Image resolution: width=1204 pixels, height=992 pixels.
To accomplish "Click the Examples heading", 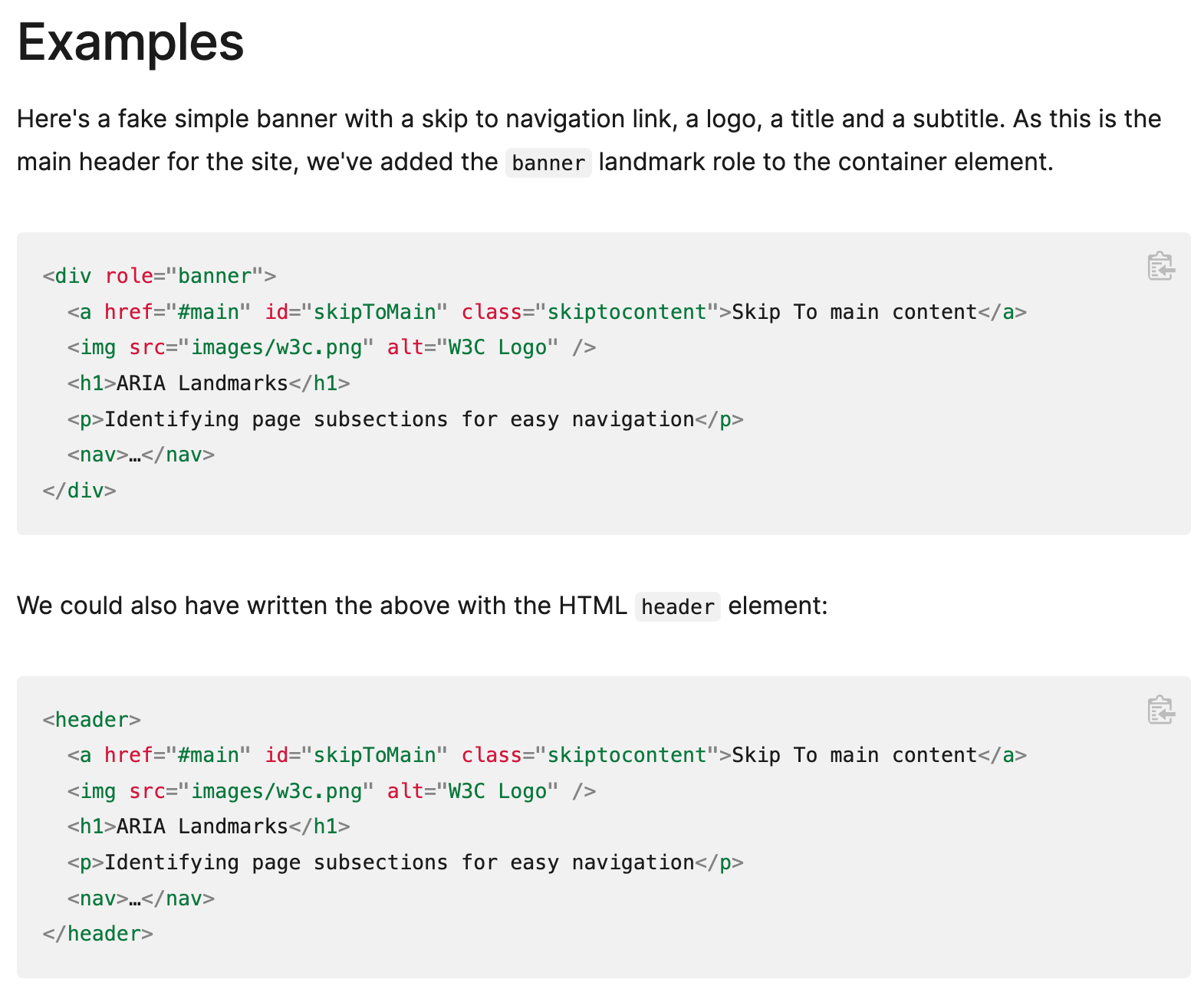I will [130, 42].
